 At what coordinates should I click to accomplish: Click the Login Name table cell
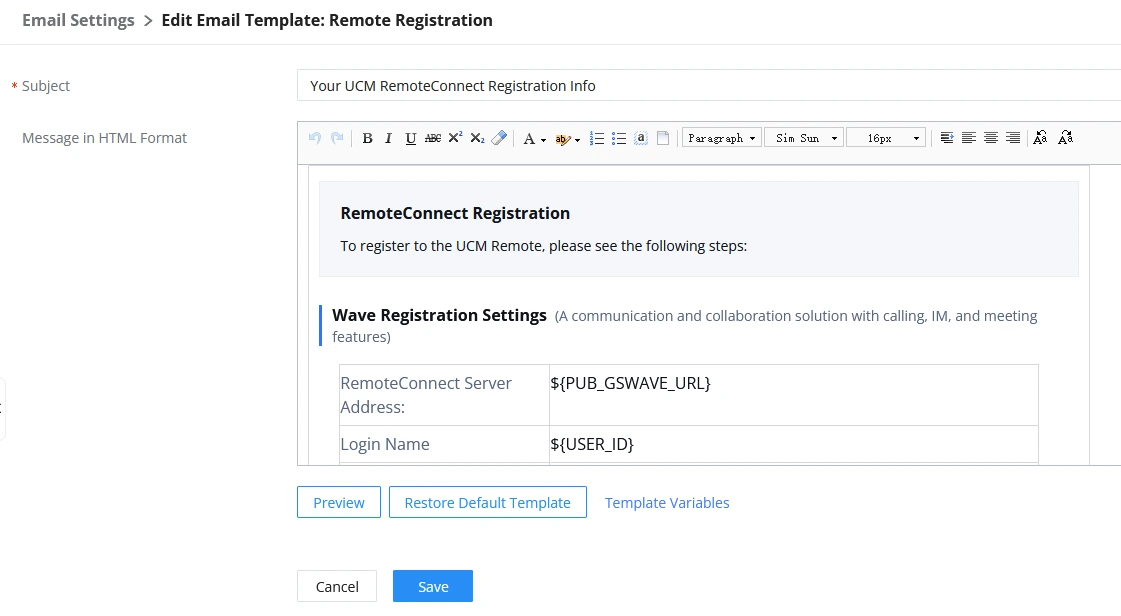(444, 444)
